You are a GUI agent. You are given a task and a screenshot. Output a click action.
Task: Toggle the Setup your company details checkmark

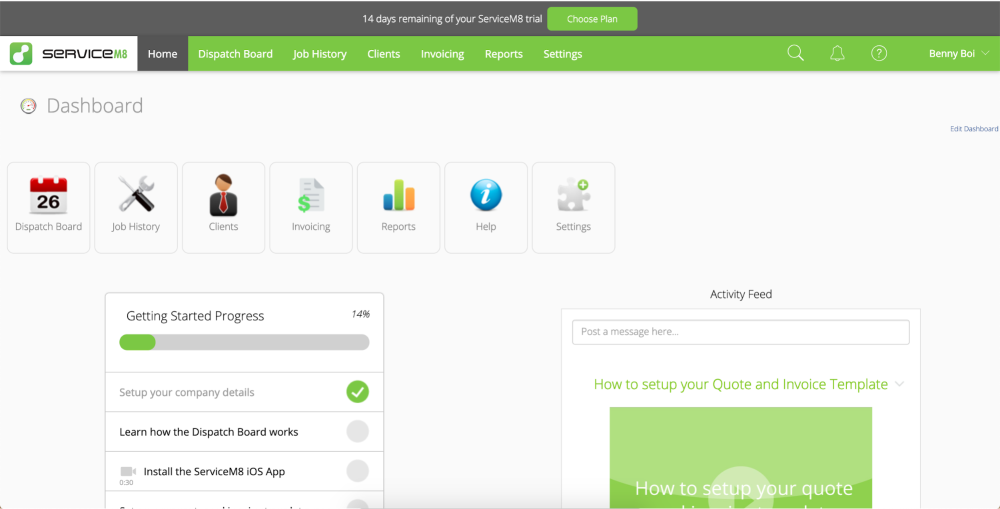[357, 392]
